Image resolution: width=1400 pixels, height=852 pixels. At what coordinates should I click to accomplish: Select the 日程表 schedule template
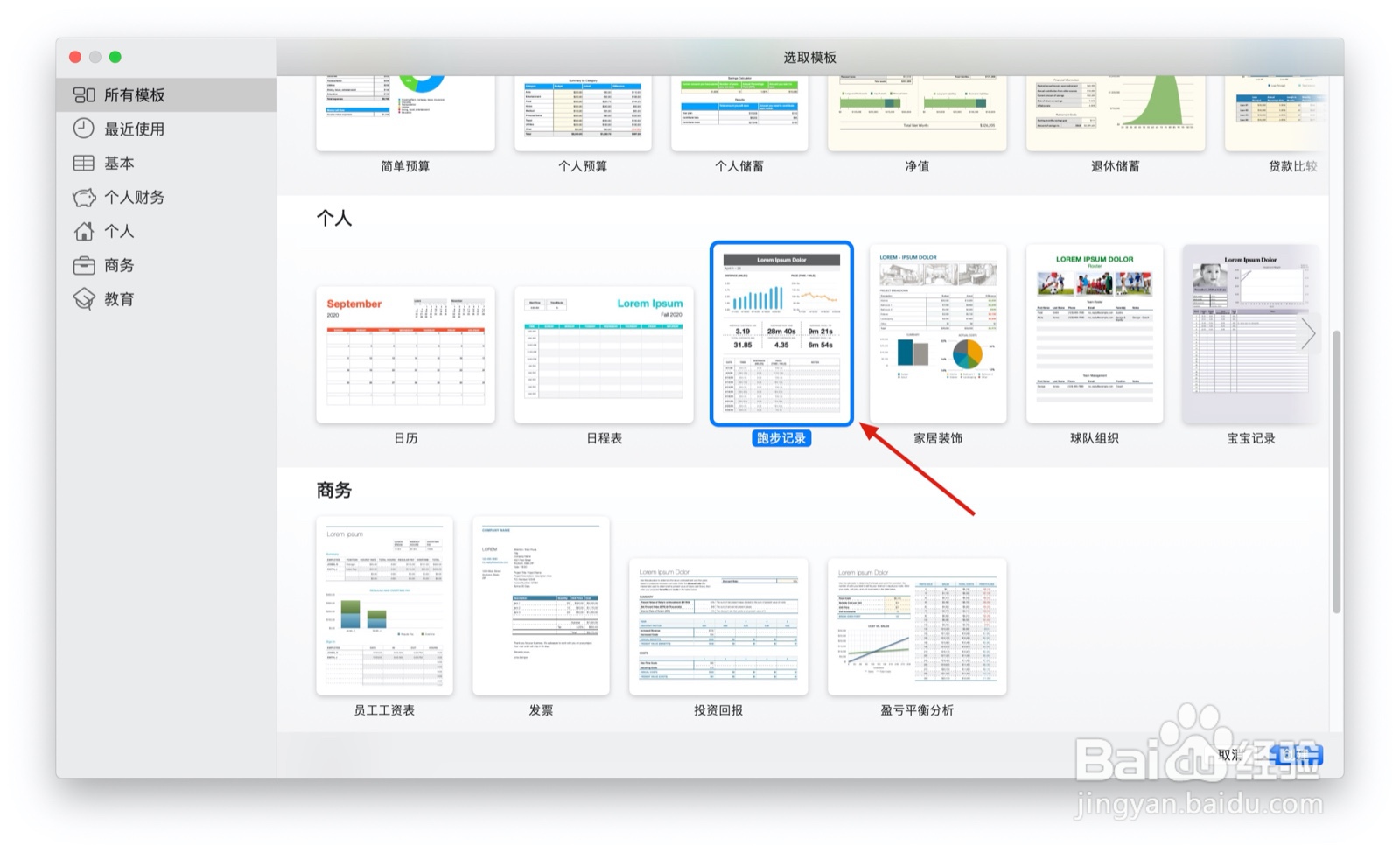click(x=604, y=354)
